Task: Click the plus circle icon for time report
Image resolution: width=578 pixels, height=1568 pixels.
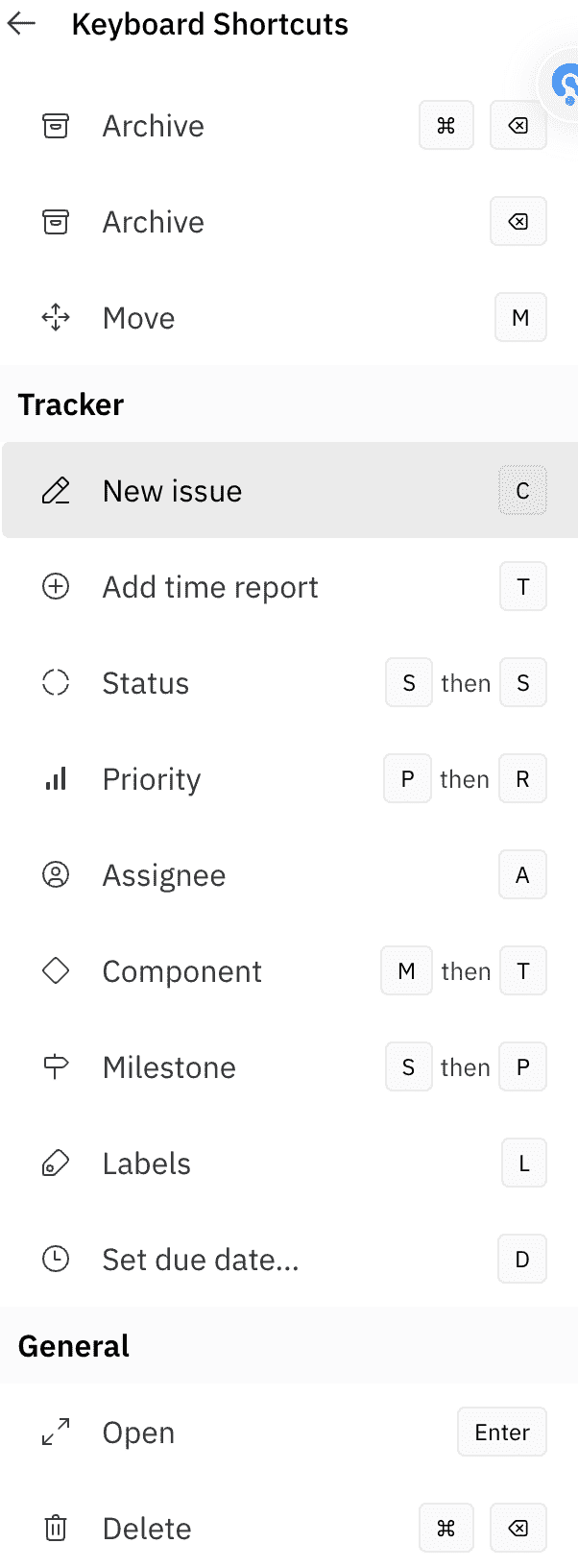Action: 56,587
